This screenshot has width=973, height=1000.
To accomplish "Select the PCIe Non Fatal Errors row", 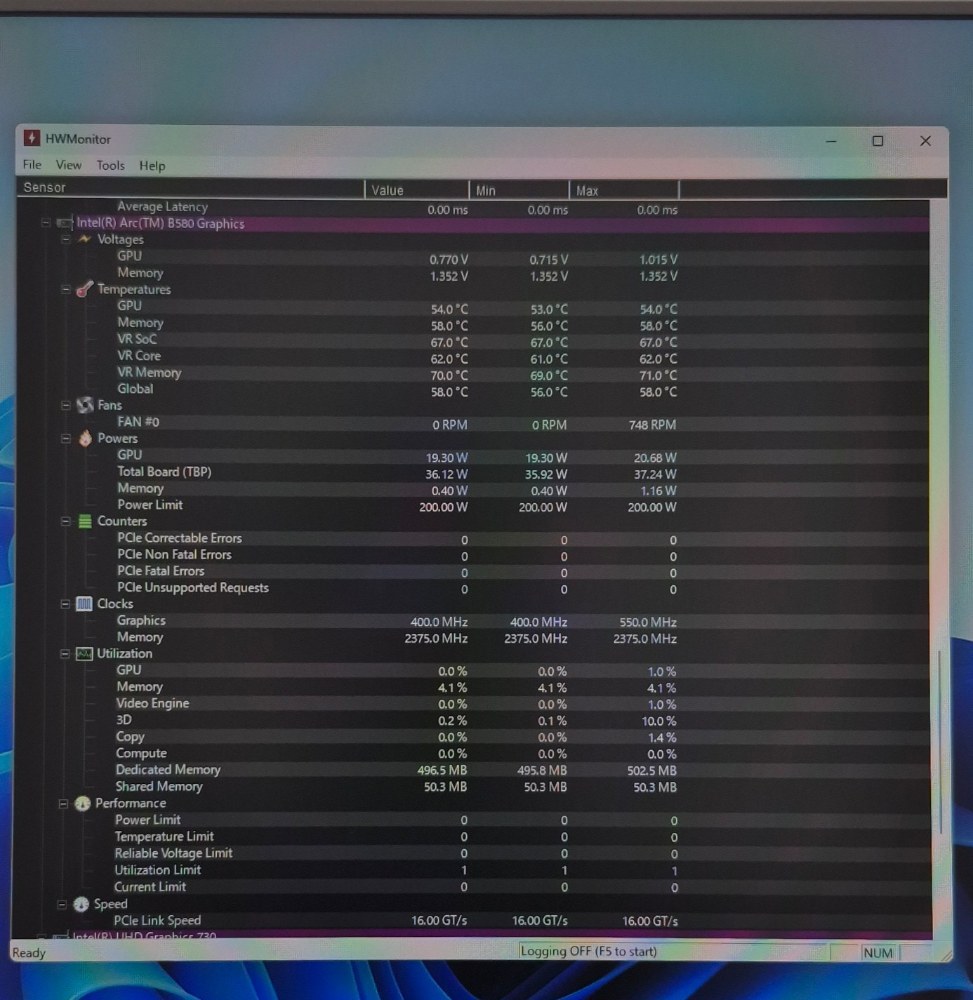I will [473, 555].
